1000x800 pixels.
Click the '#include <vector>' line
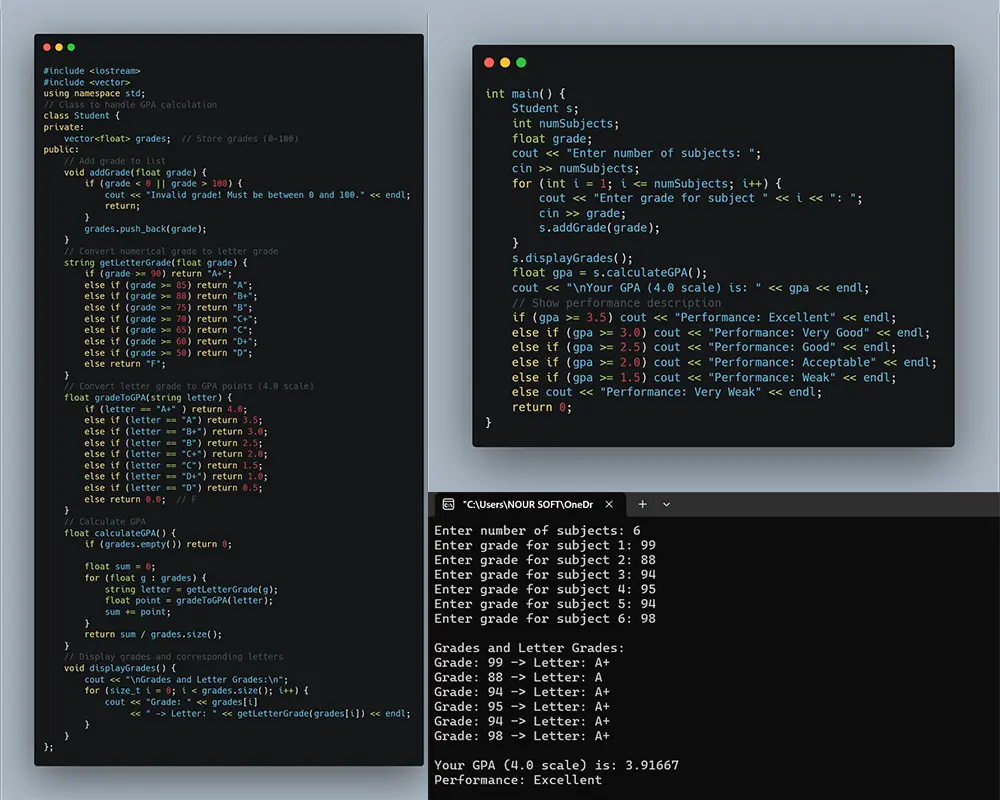tap(87, 82)
